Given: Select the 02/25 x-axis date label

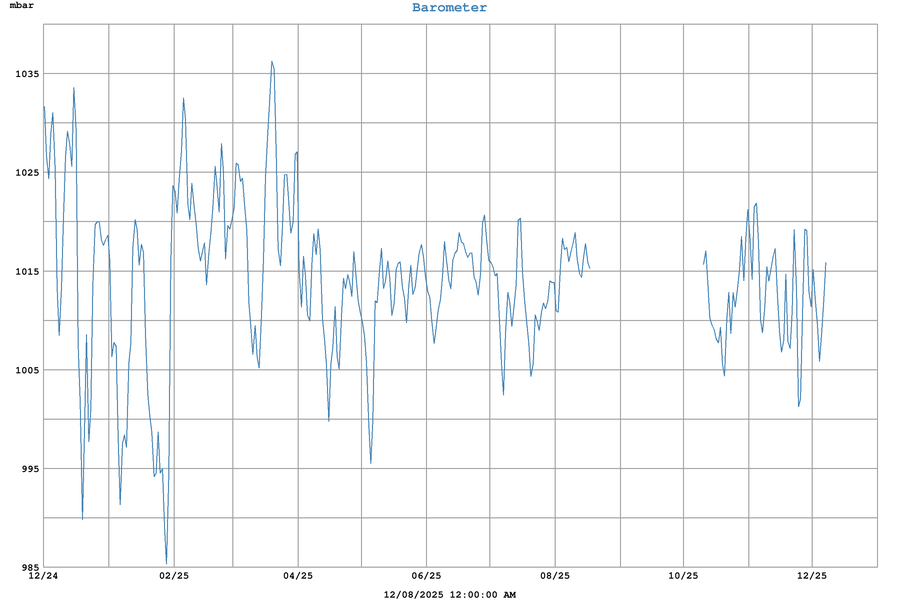Looking at the screenshot, I should 174,576.
